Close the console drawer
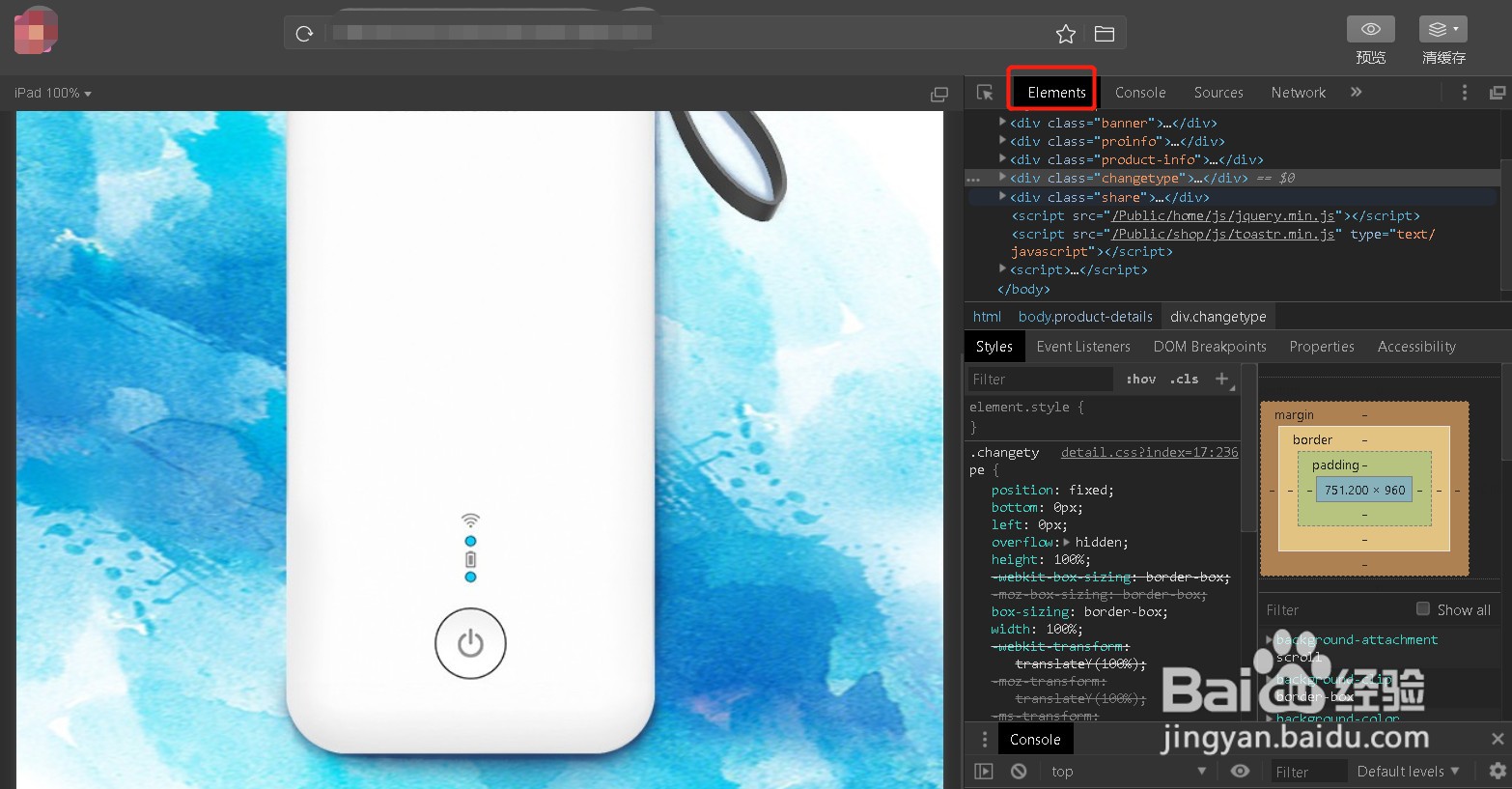 1498,739
